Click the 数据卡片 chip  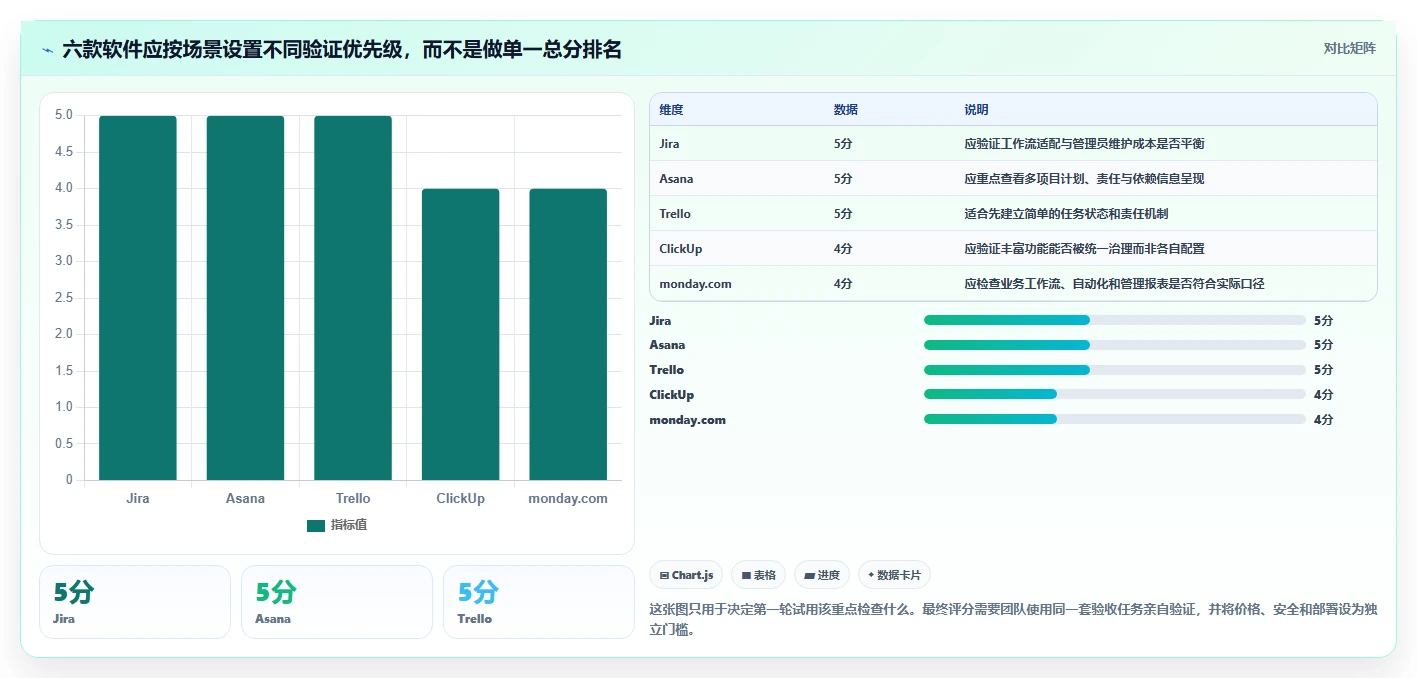[x=894, y=575]
